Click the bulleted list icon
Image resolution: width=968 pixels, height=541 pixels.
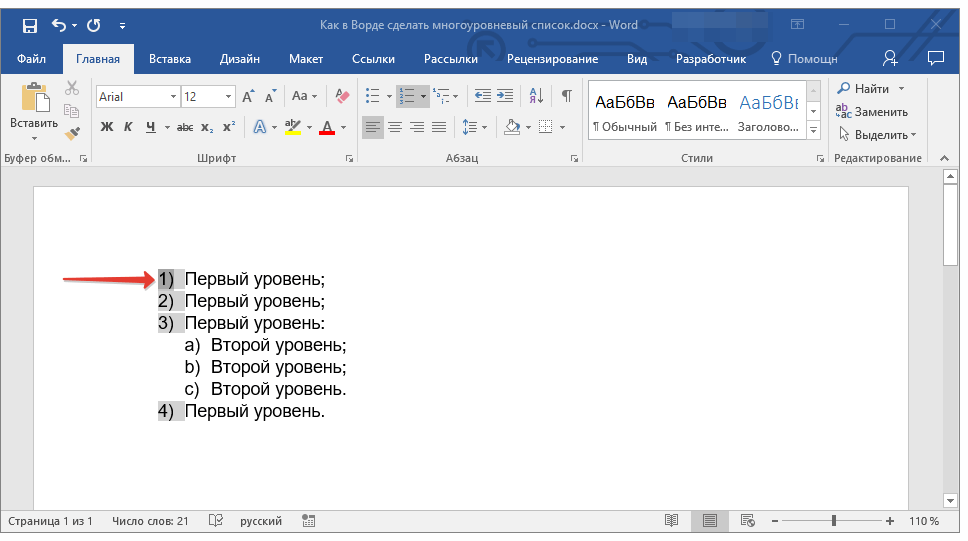coord(373,96)
